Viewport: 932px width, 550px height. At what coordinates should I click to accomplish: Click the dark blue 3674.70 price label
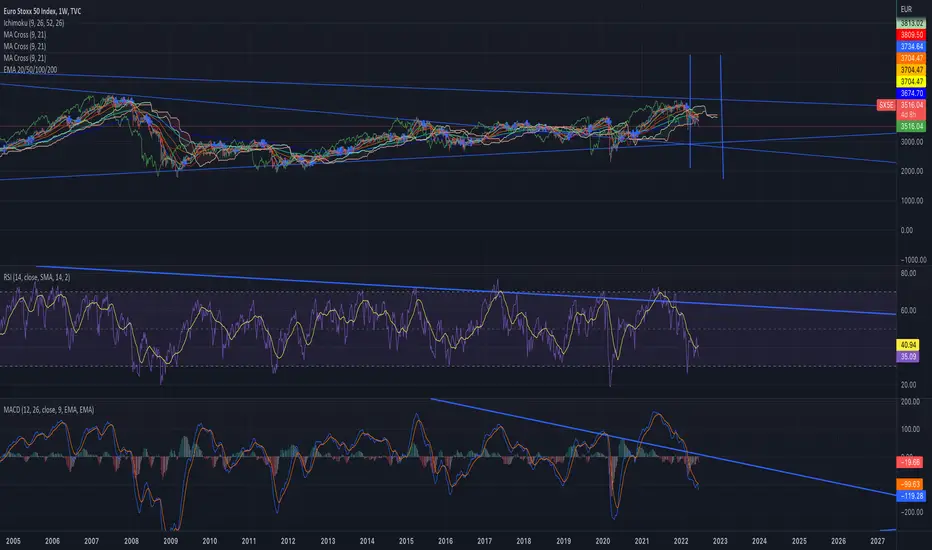tap(911, 93)
